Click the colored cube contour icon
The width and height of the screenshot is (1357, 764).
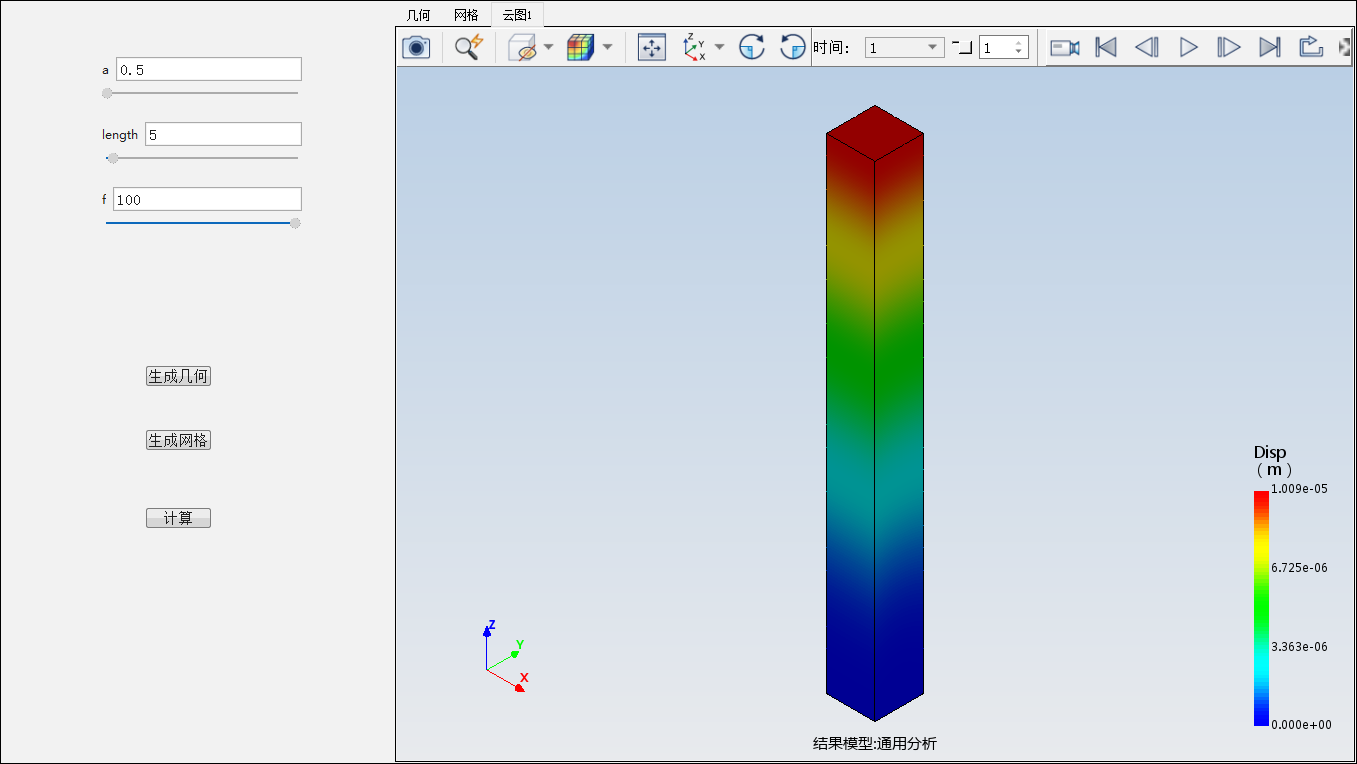(x=580, y=47)
